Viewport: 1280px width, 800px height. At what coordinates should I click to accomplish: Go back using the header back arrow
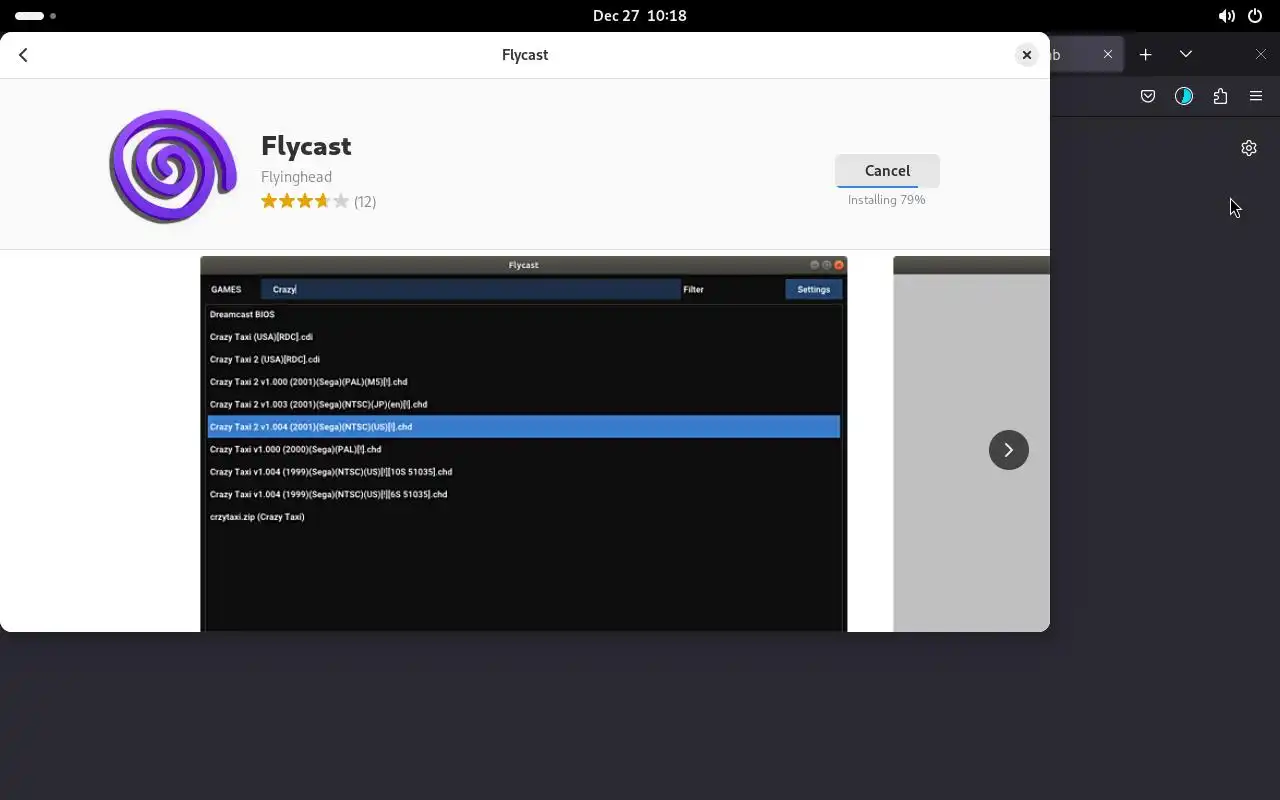(23, 55)
